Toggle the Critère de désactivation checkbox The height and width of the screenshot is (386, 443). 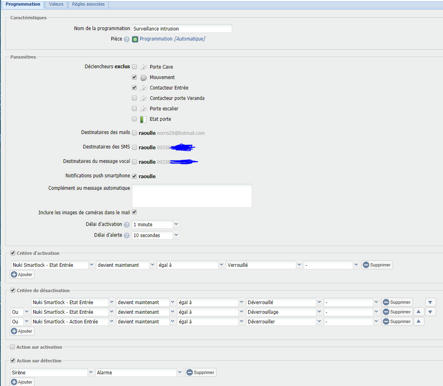tap(13, 290)
